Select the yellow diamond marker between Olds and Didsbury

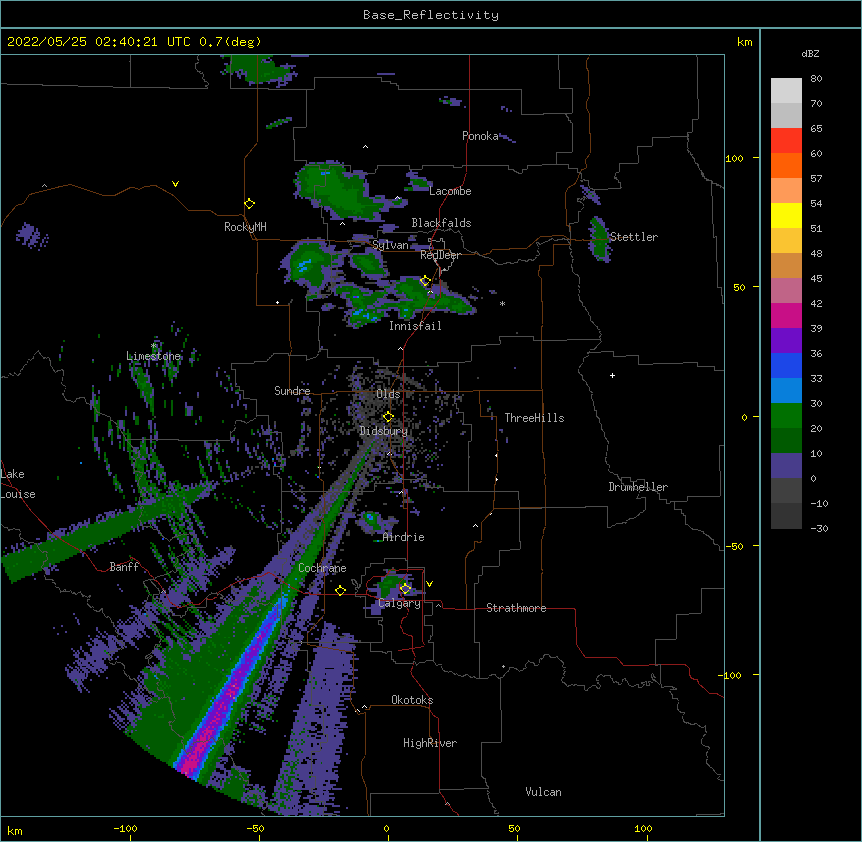[388, 417]
